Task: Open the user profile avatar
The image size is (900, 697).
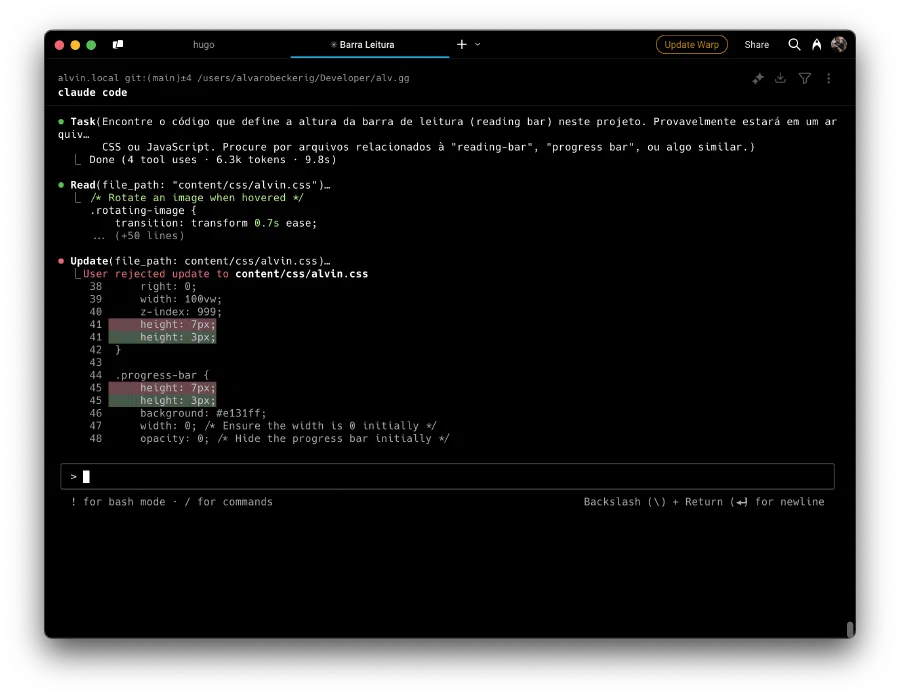Action: point(839,44)
